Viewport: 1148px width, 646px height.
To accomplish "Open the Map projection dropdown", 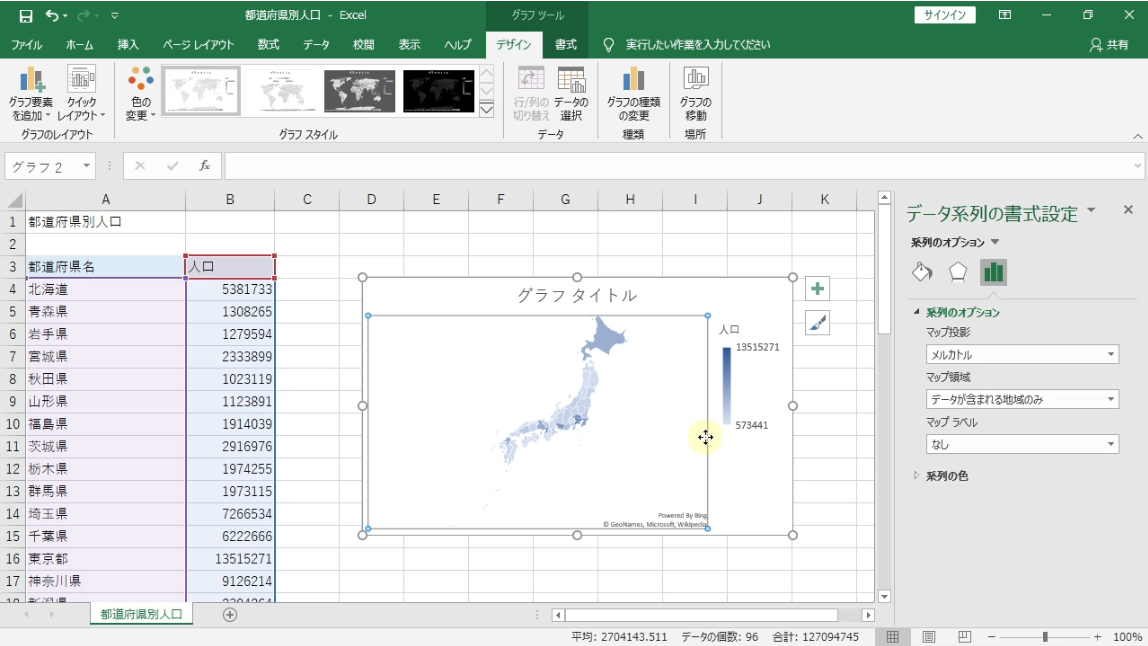I will tap(1021, 355).
